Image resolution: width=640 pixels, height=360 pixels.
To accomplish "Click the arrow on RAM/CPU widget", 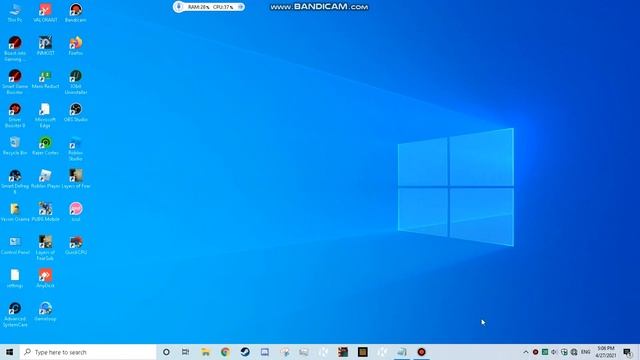I will [x=240, y=7].
